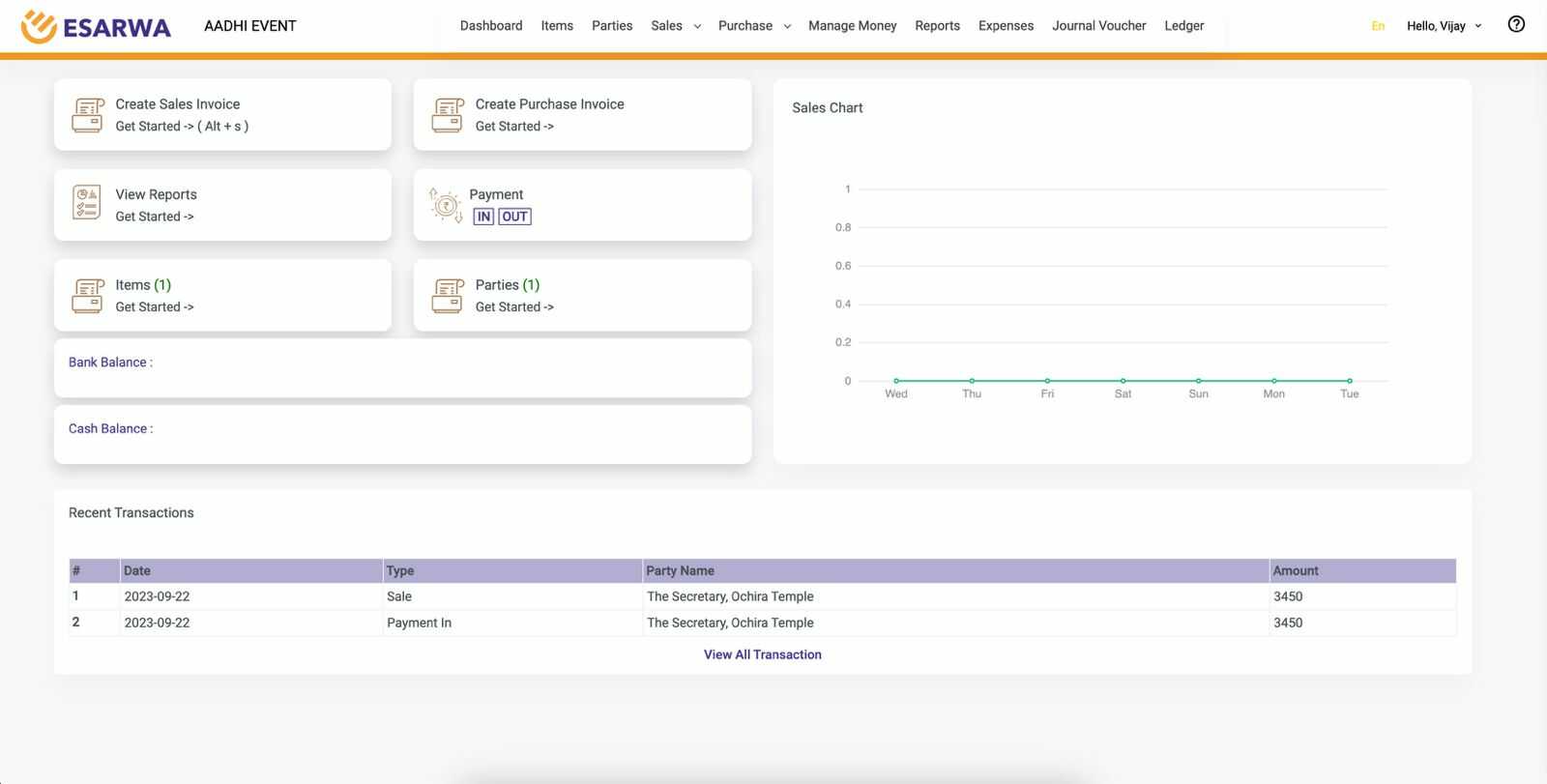Open the Hello, Vijay user dropdown
The width and height of the screenshot is (1547, 784).
pyautogui.click(x=1444, y=26)
